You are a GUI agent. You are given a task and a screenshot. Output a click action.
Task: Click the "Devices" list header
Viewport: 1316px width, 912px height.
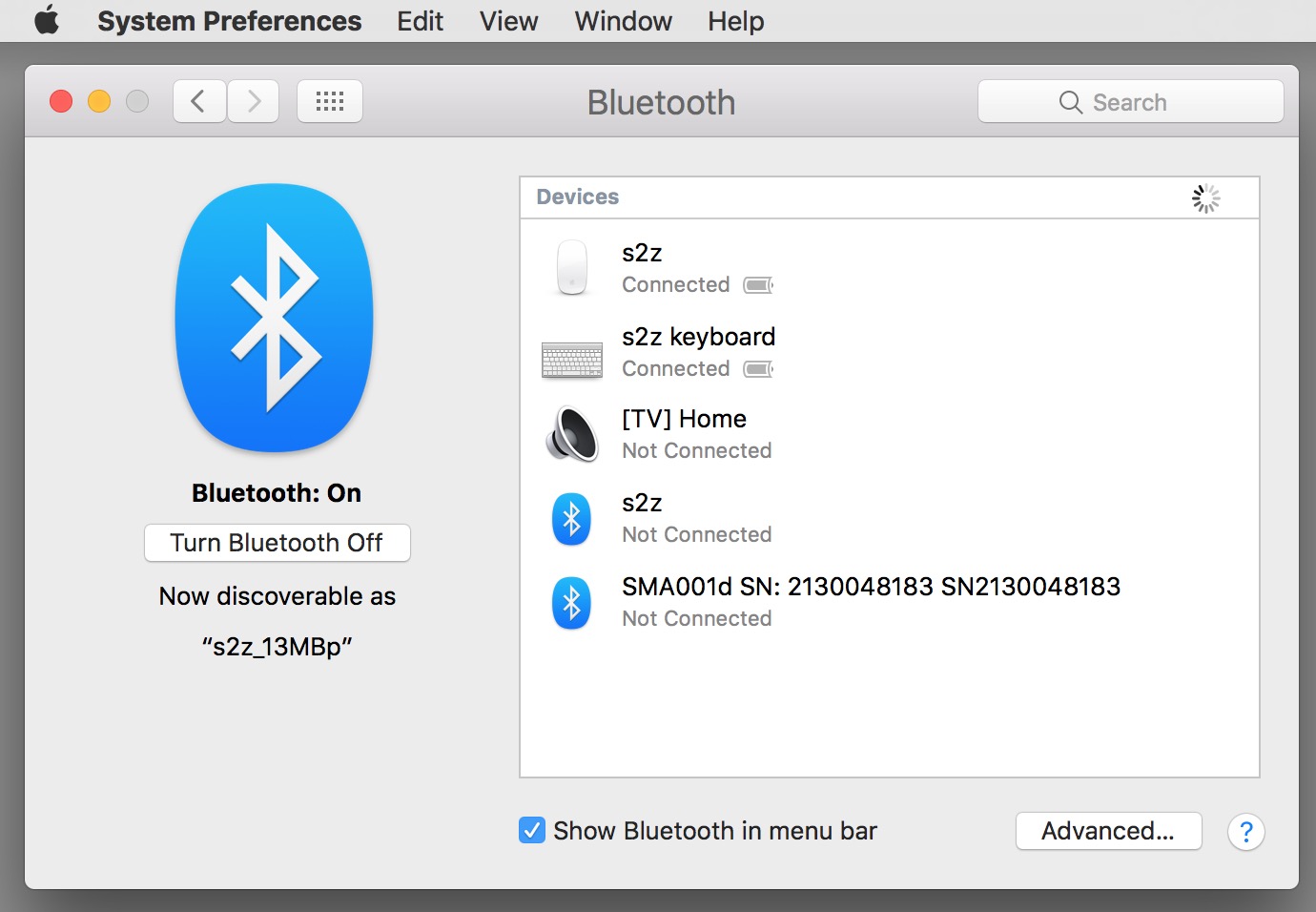click(x=577, y=197)
